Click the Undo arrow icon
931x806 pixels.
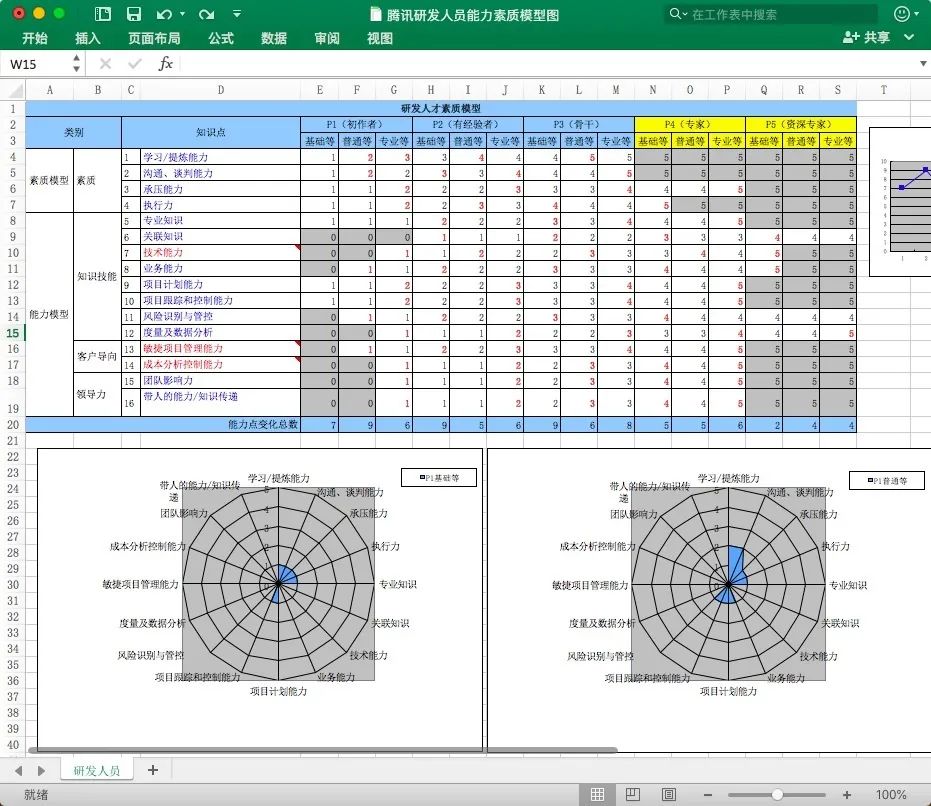point(164,14)
